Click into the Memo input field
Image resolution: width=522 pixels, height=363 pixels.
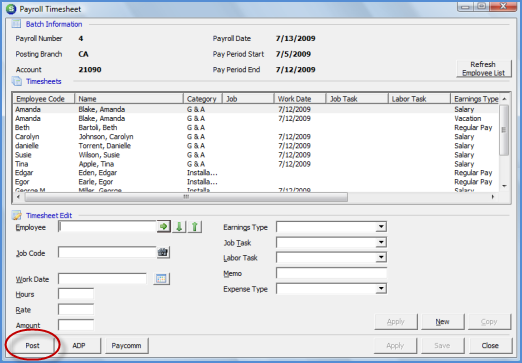pos(331,273)
